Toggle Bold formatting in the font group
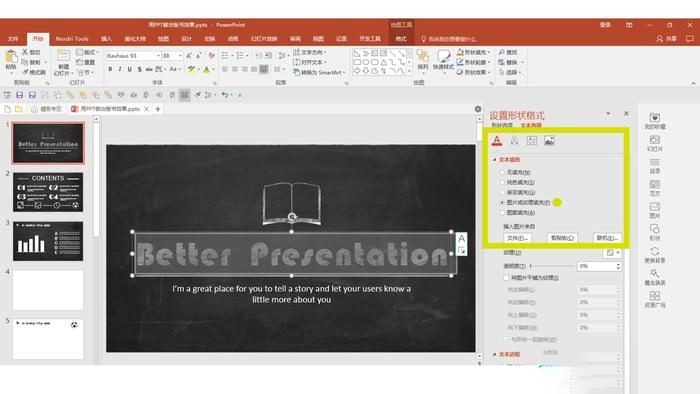This screenshot has height=394, width=700. [110, 69]
